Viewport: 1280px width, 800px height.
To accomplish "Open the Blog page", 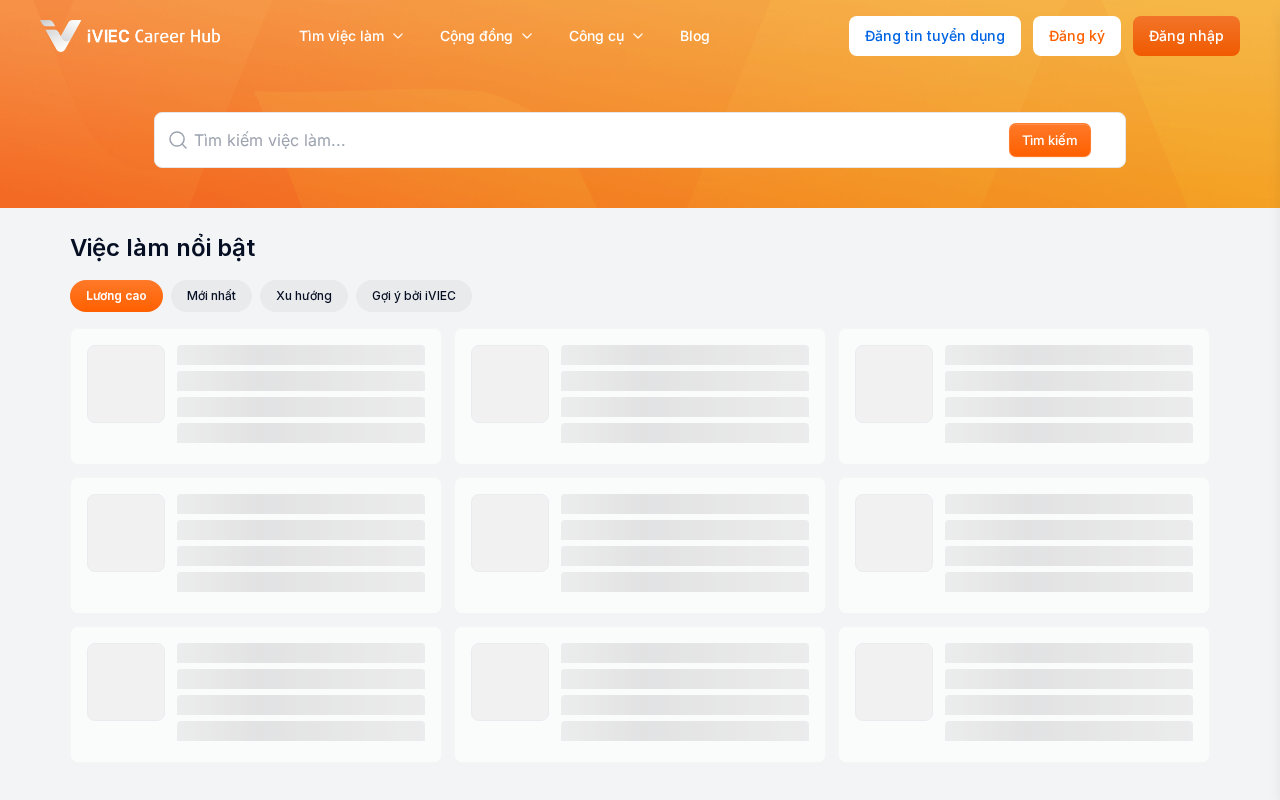I will (694, 36).
